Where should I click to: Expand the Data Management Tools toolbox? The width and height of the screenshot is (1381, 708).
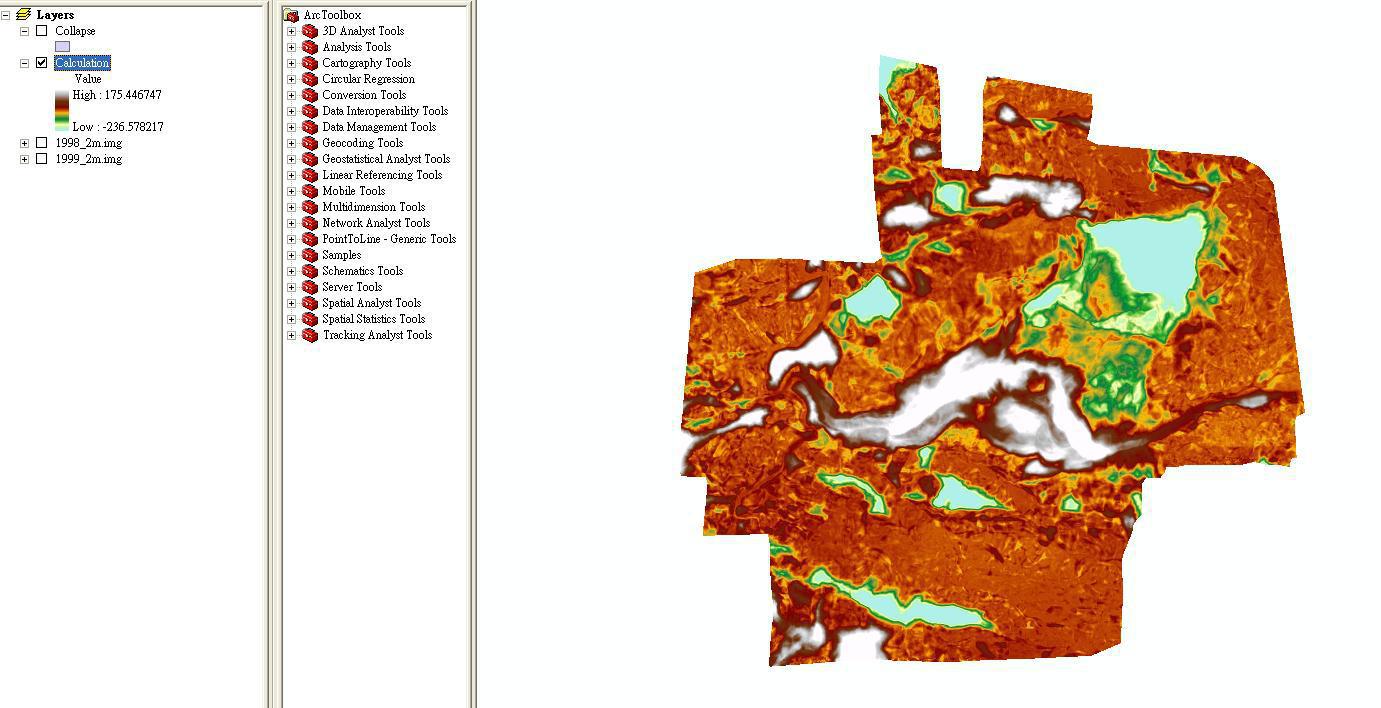pos(291,127)
